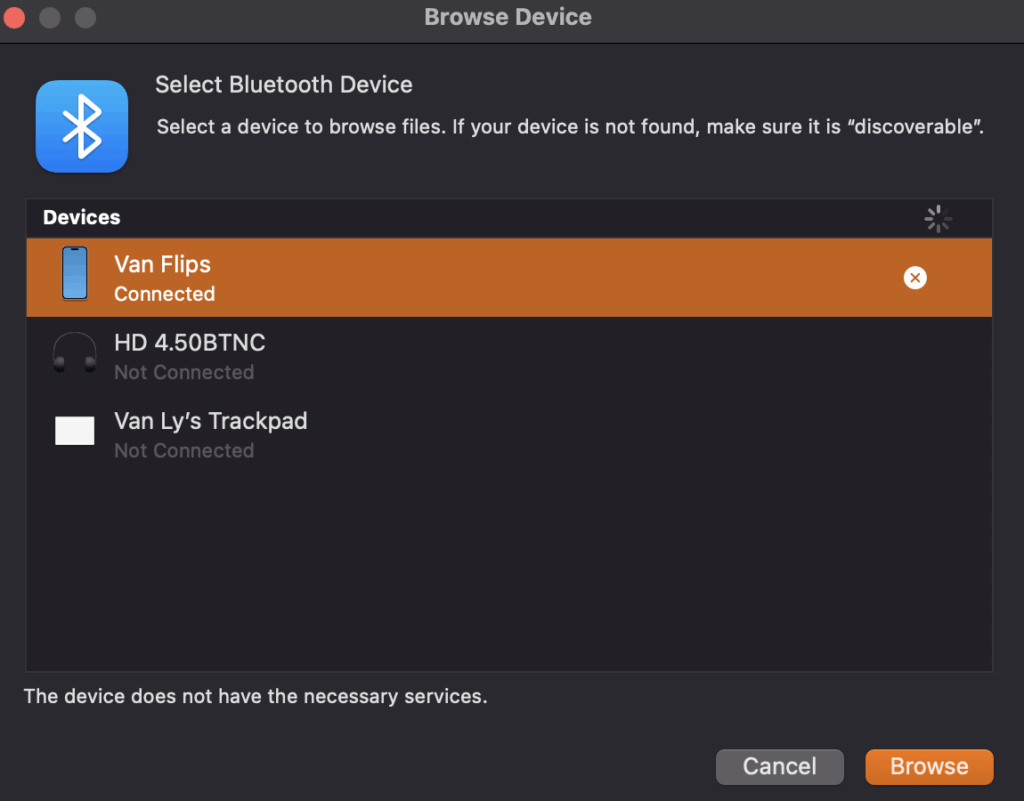Click Not Connected status under Van Ly's Trackpad

click(x=184, y=450)
